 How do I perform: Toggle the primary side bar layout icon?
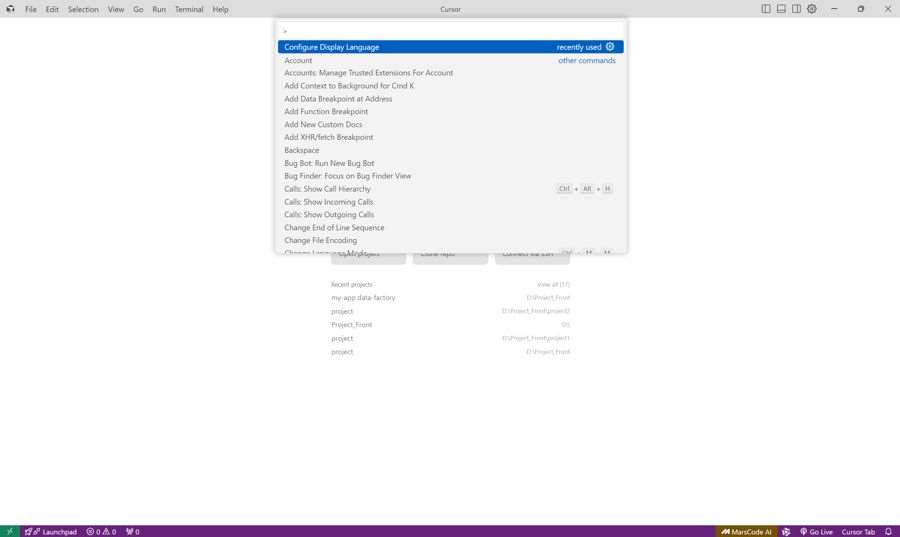tap(766, 9)
